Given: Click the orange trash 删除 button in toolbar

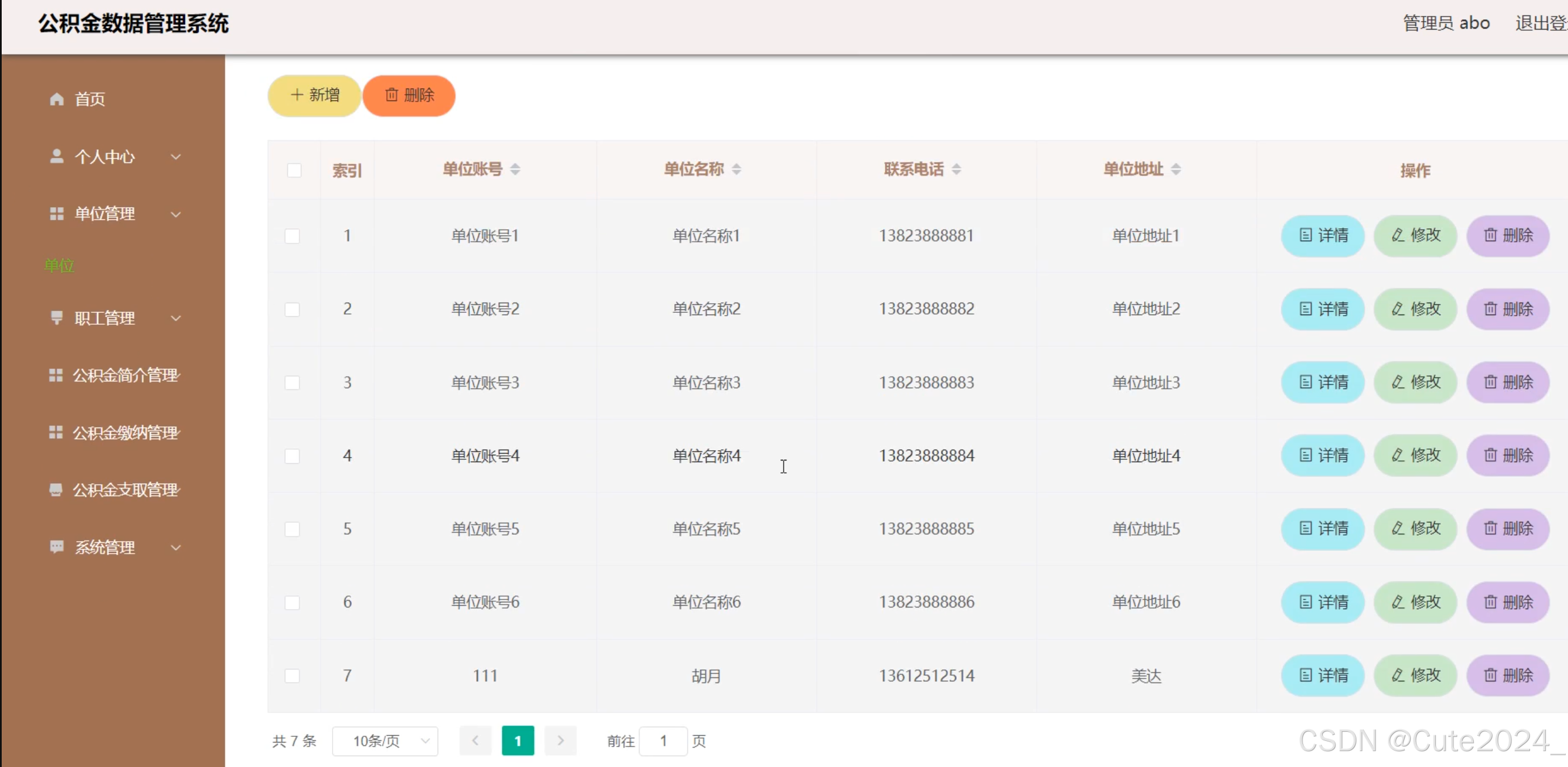Looking at the screenshot, I should coord(409,95).
